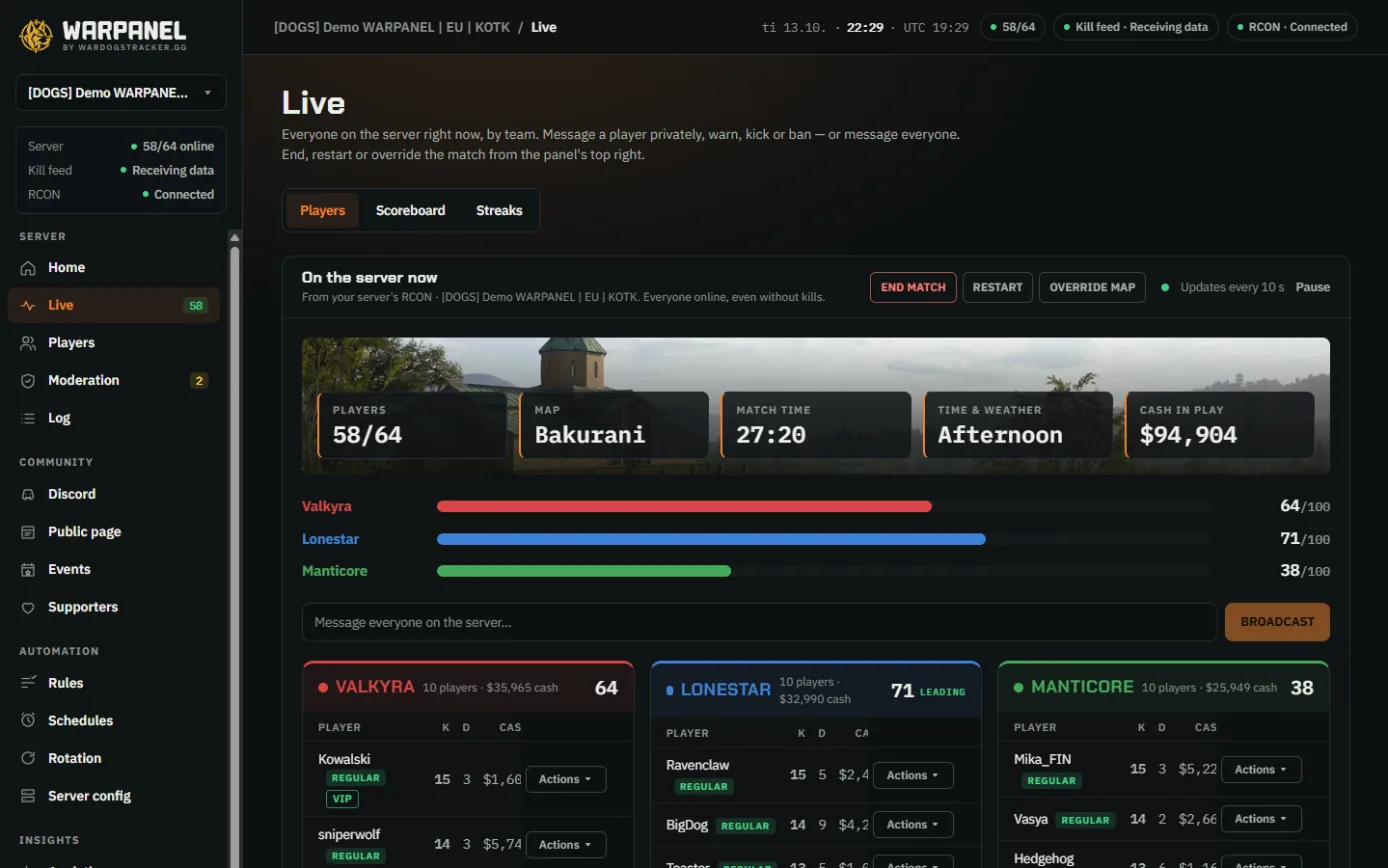Click the Live pulse icon in sidebar

tap(28, 305)
